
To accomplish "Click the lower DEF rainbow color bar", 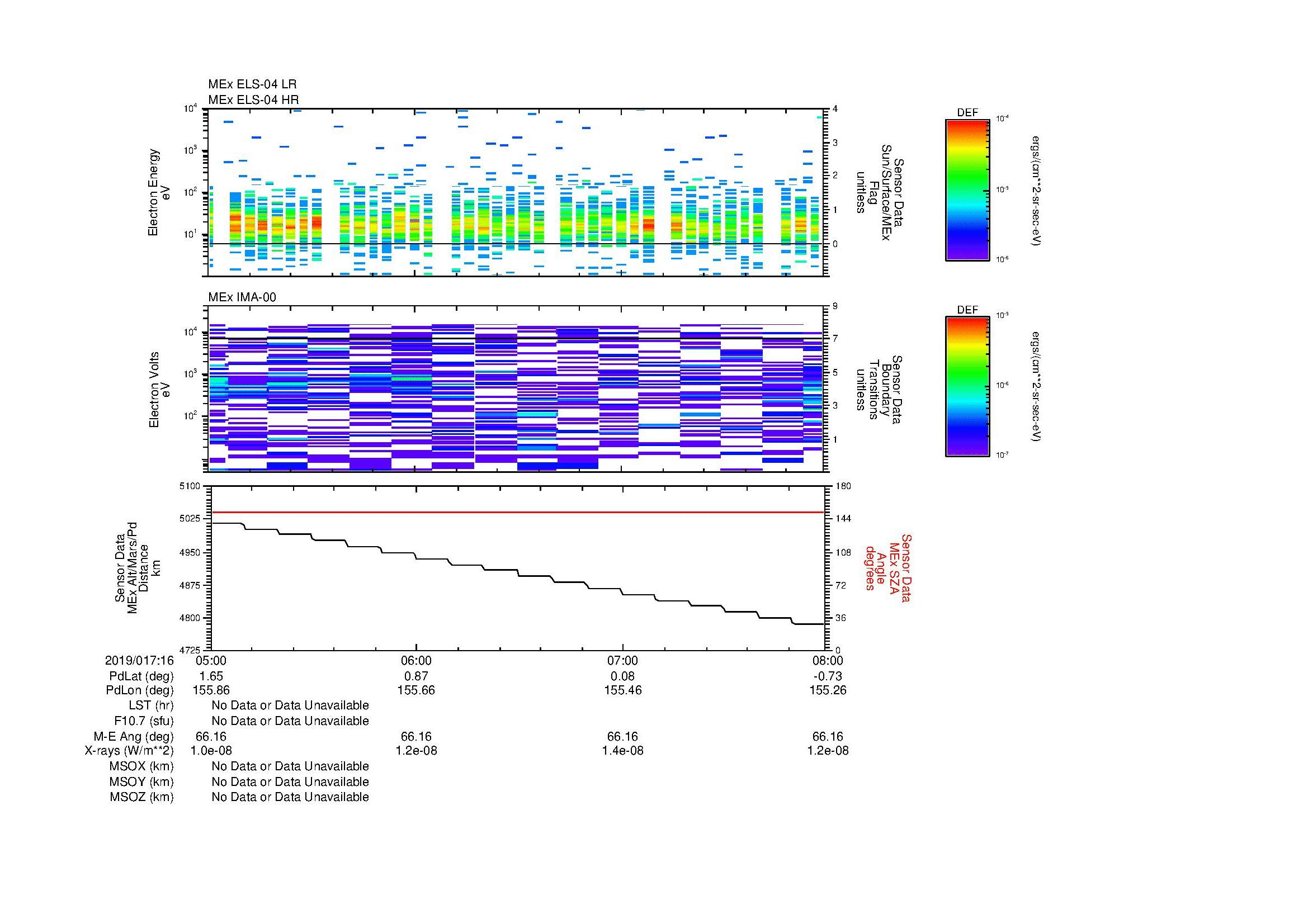I will tap(967, 387).
